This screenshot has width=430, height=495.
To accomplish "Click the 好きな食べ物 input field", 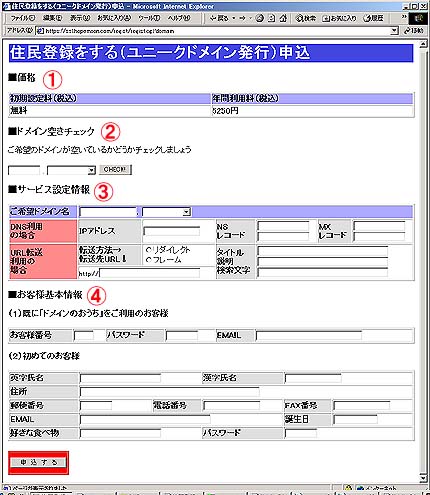I will point(120,433).
